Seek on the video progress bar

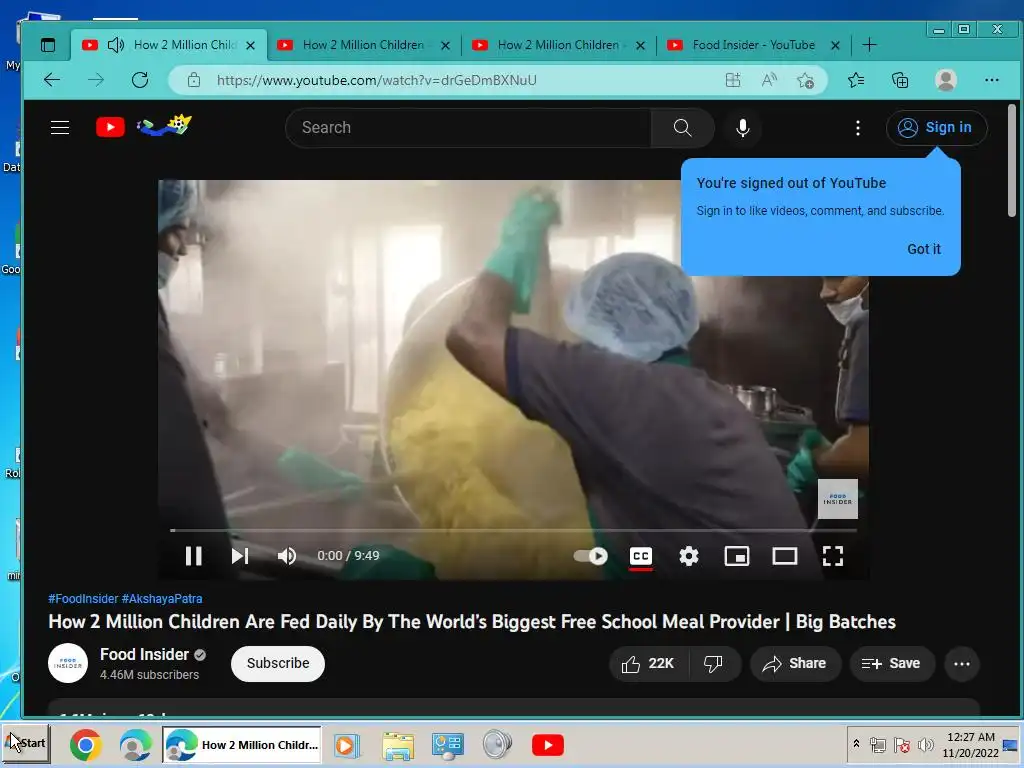click(x=513, y=530)
